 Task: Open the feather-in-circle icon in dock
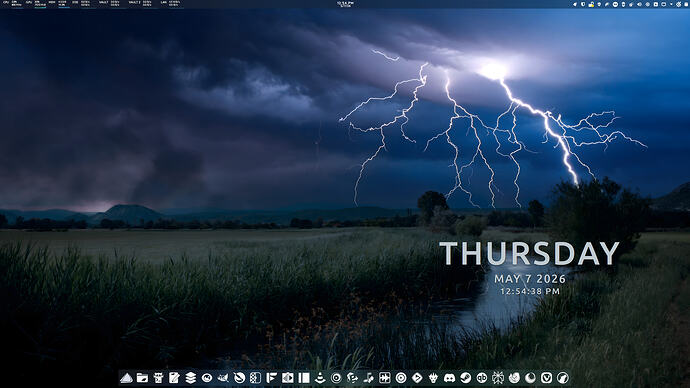pos(239,378)
